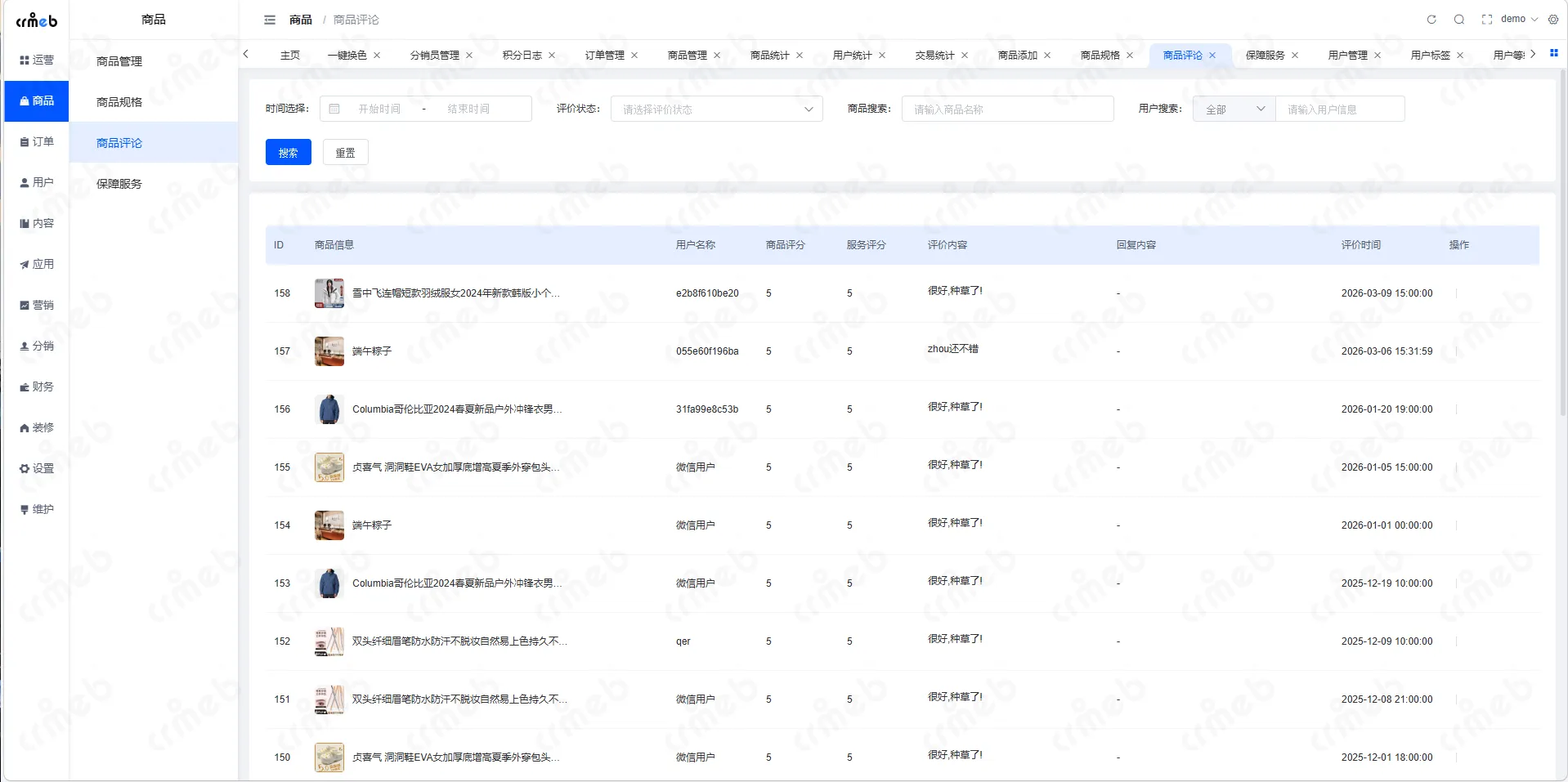
Task: Open the 分销 sidebar section
Action: 37,346
